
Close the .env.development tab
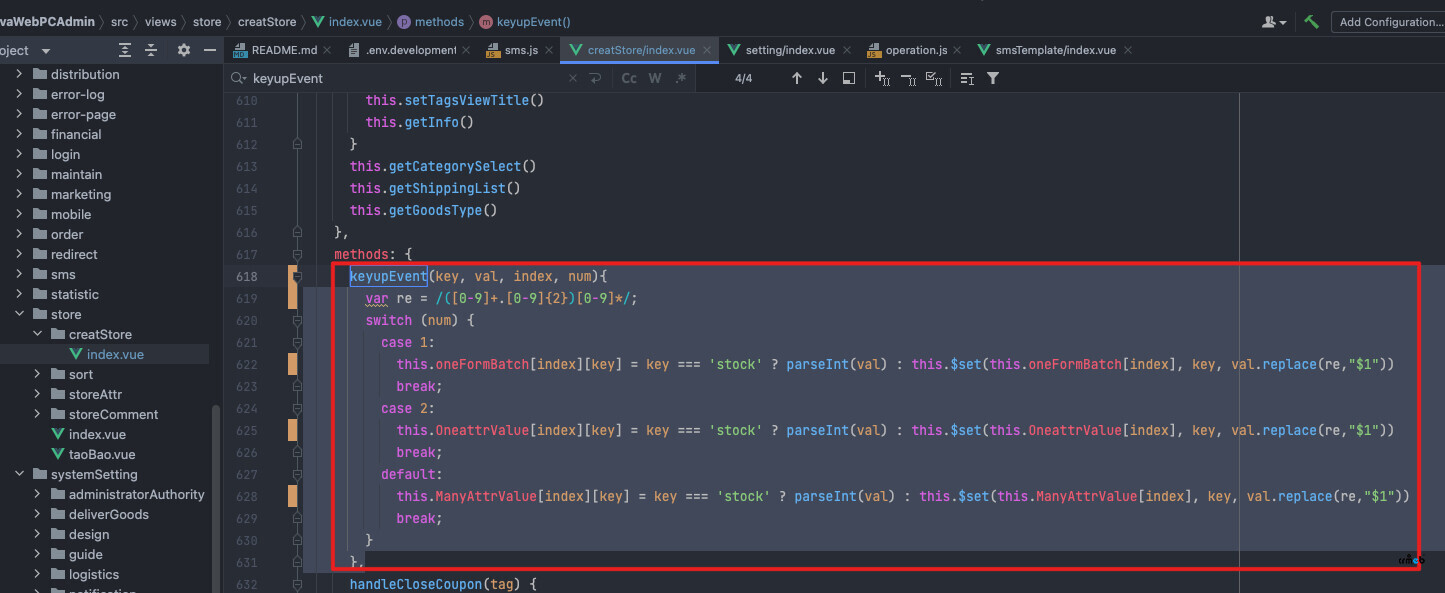point(467,50)
